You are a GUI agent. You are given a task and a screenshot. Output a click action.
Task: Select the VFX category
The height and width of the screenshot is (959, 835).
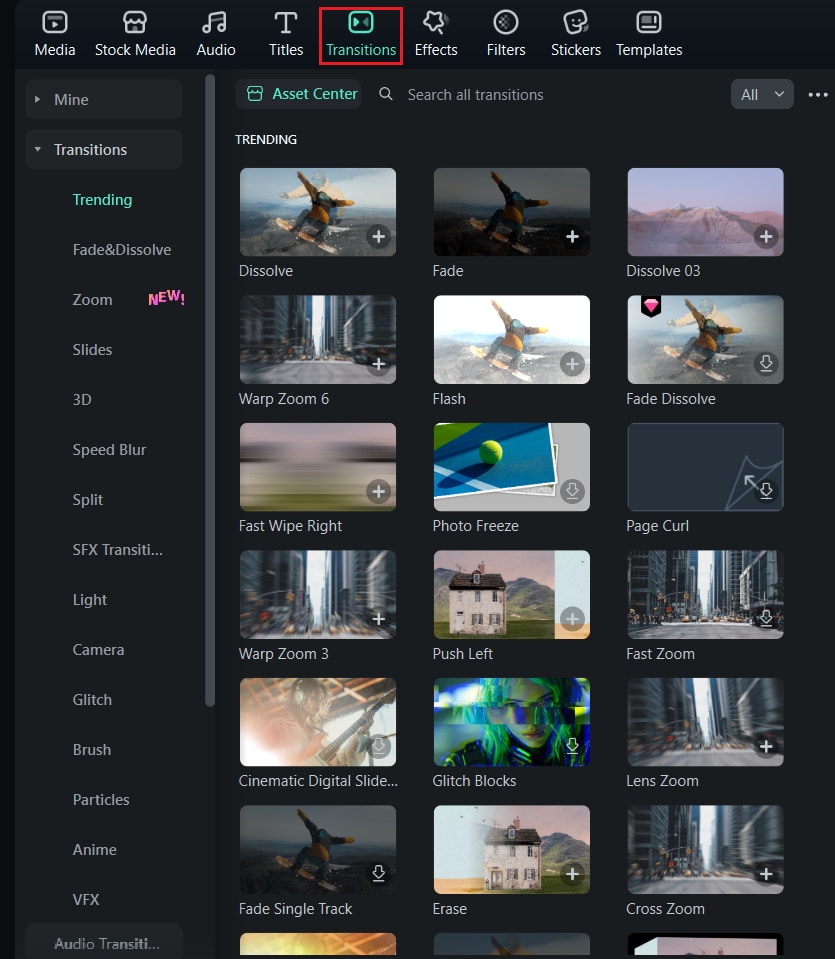pyautogui.click(x=86, y=900)
